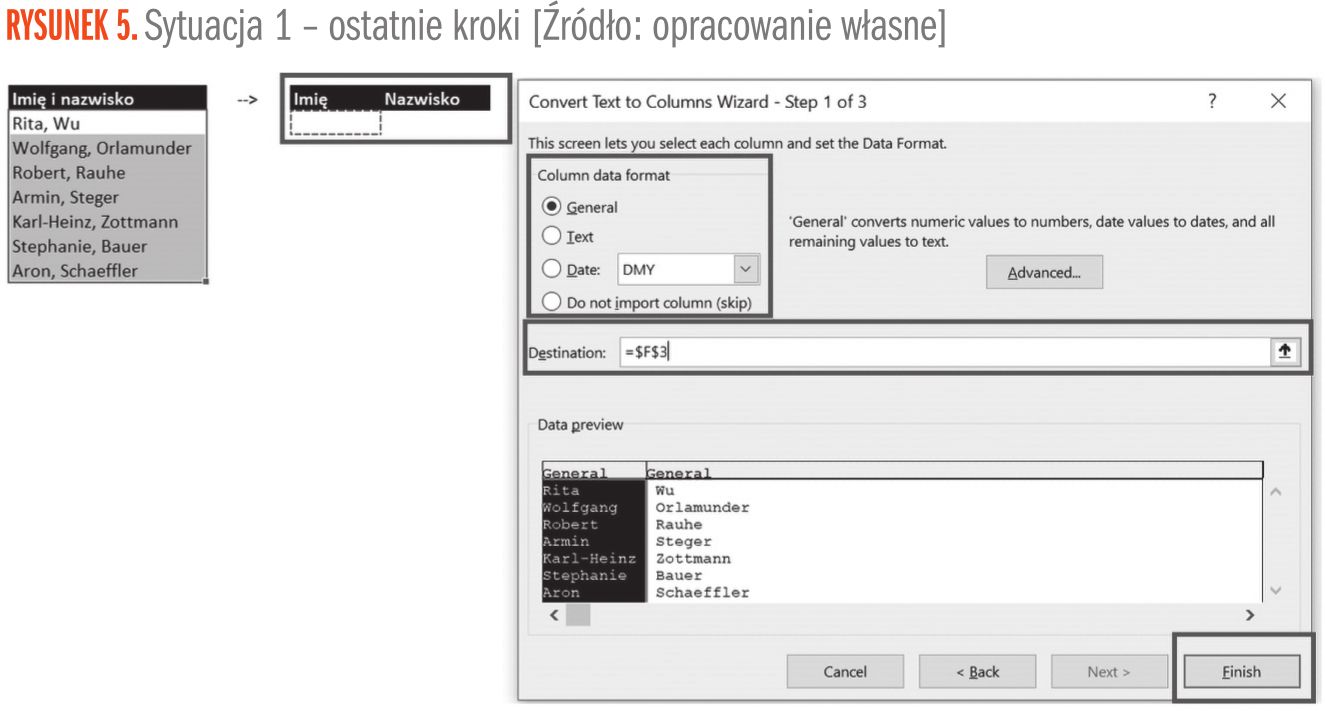Select the cell containing Rita, Wu
The image size is (1325, 711).
coord(107,123)
